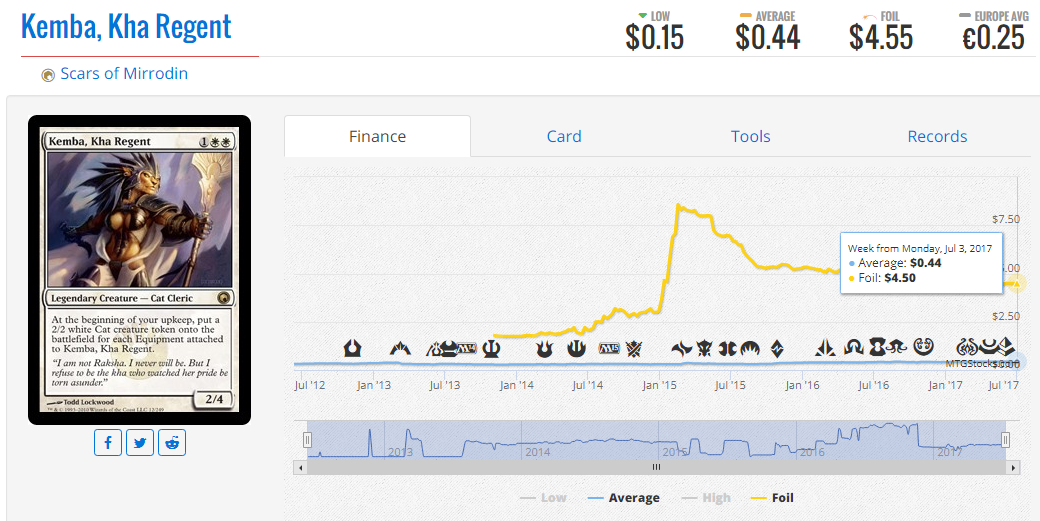Click Born of the Gods set marker

pyautogui.click(x=544, y=349)
